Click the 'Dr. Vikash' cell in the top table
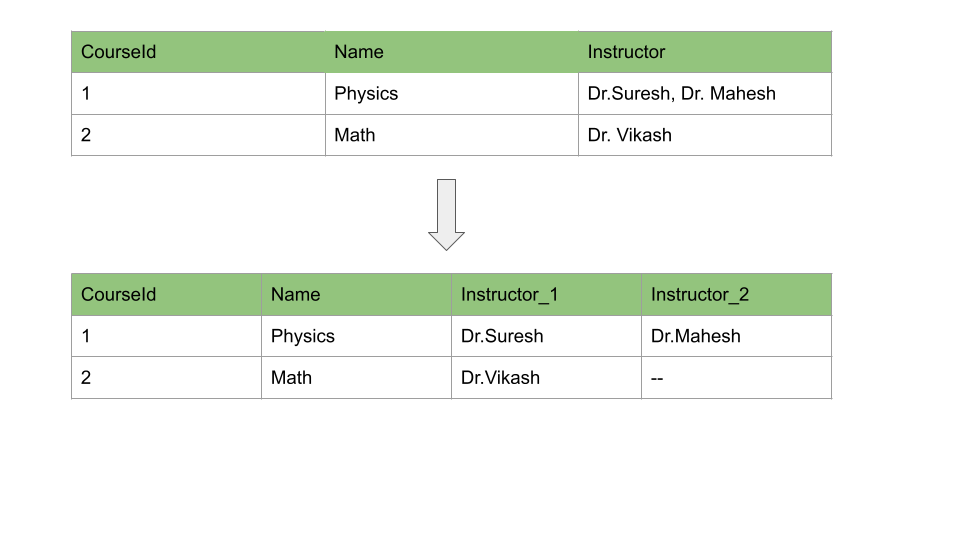The height and width of the screenshot is (540, 960). point(705,135)
